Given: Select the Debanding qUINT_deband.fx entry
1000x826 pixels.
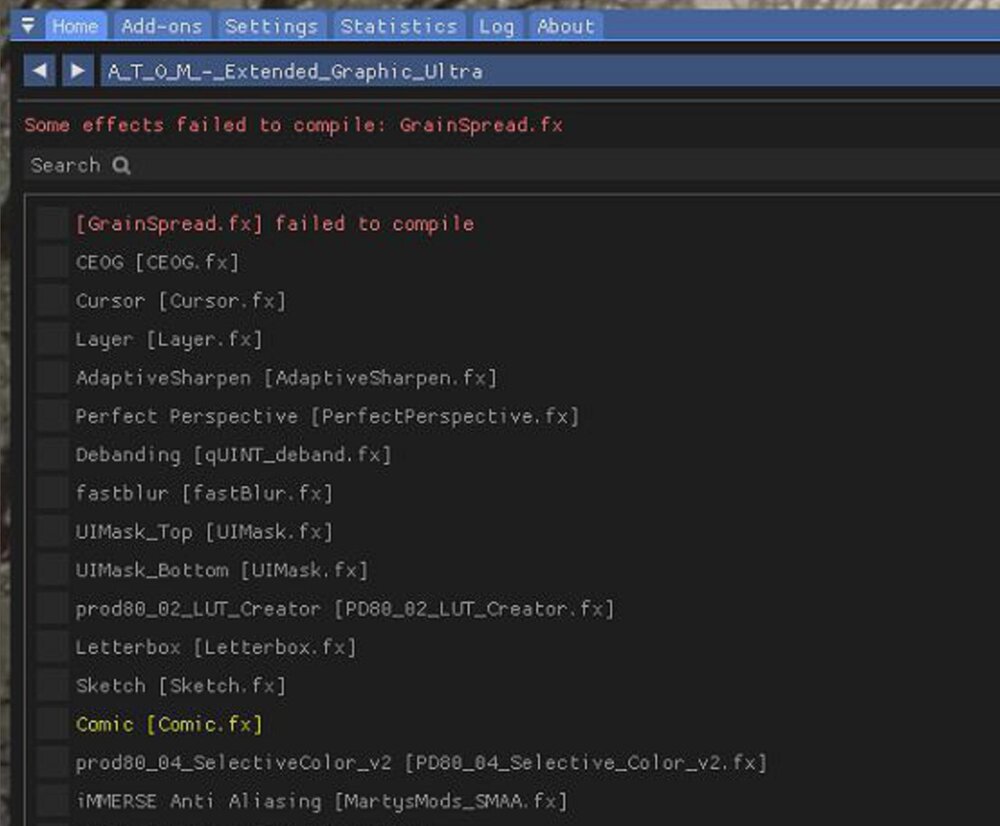Looking at the screenshot, I should coord(233,455).
